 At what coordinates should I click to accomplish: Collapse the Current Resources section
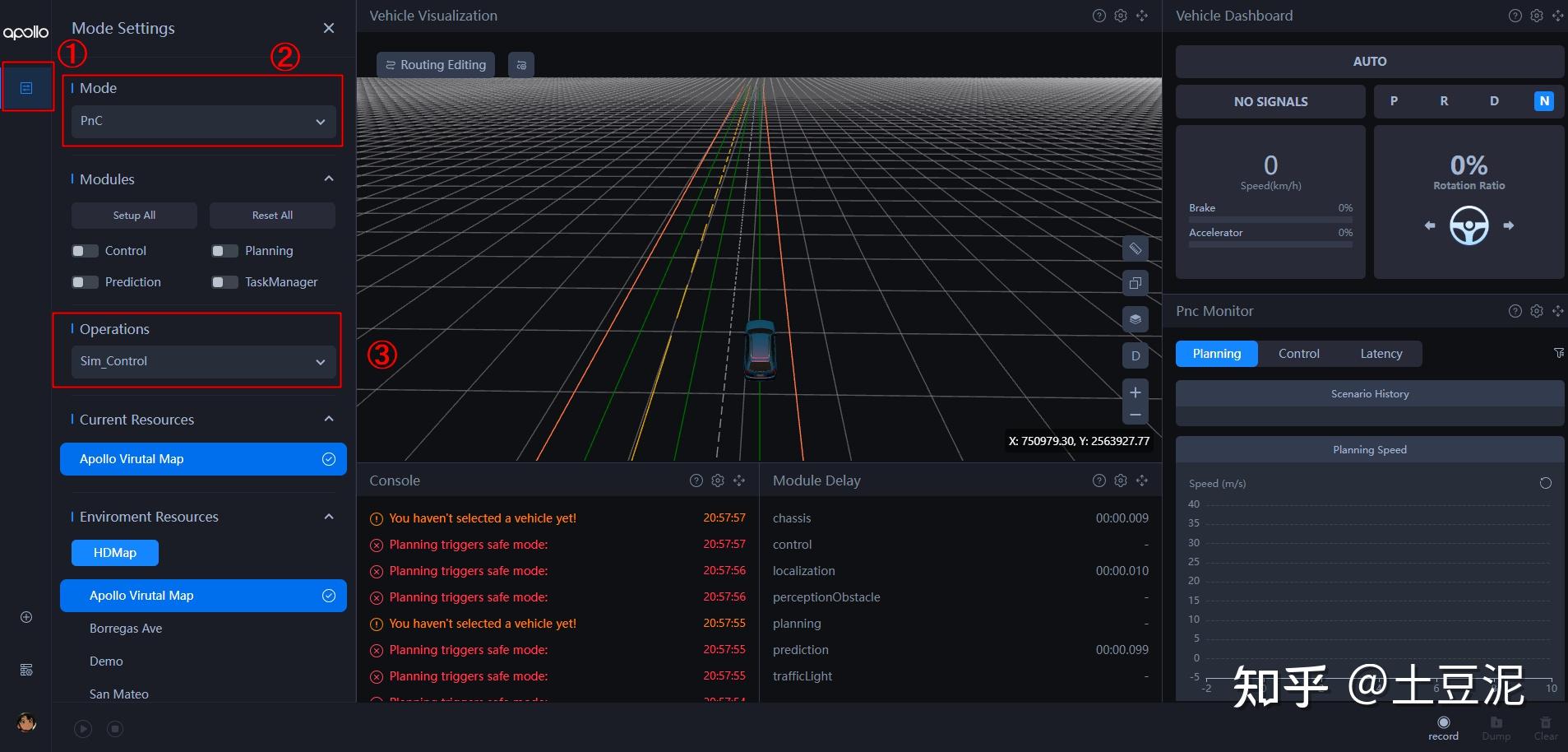(329, 419)
